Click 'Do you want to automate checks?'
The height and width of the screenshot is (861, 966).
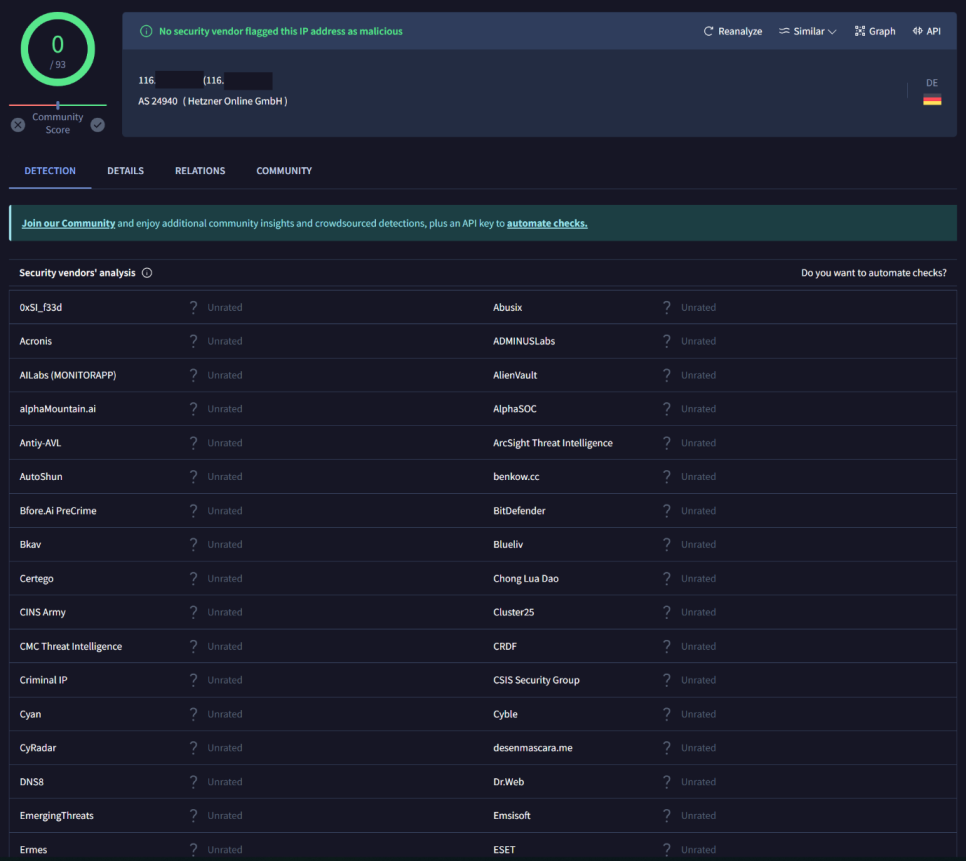(874, 273)
